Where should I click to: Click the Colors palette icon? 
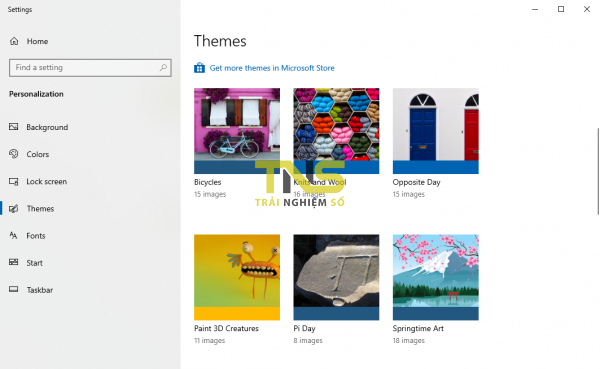14,154
